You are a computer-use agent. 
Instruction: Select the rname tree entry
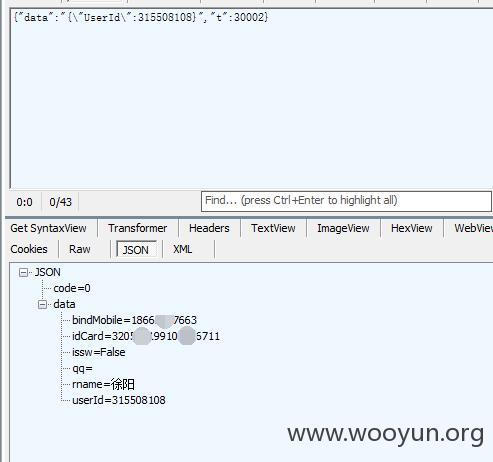pyautogui.click(x=104, y=384)
